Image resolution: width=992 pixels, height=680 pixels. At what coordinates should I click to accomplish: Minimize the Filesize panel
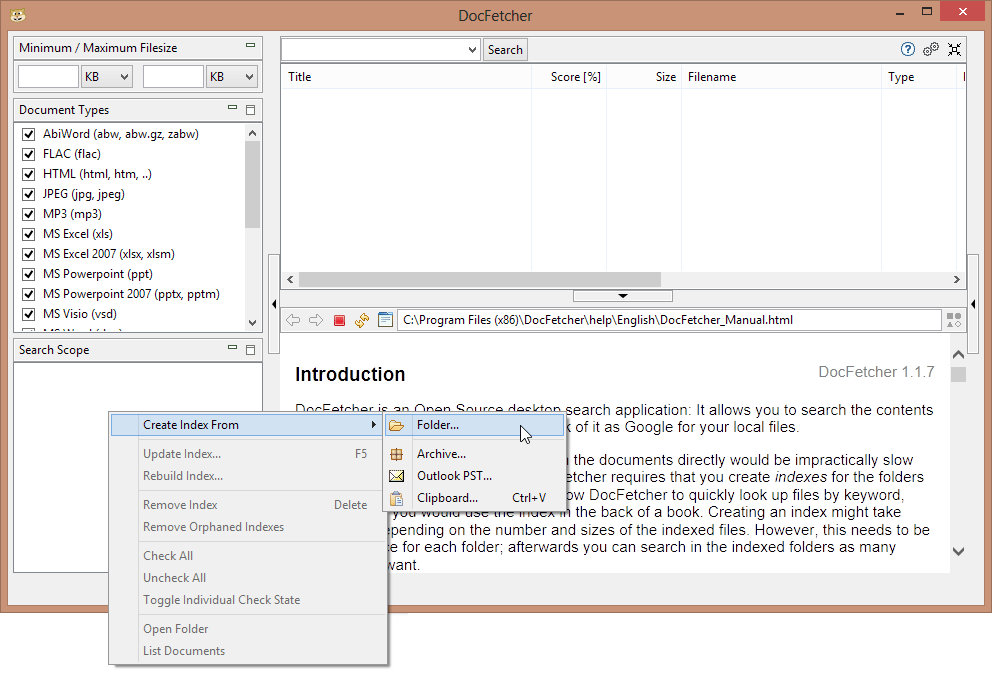point(251,46)
